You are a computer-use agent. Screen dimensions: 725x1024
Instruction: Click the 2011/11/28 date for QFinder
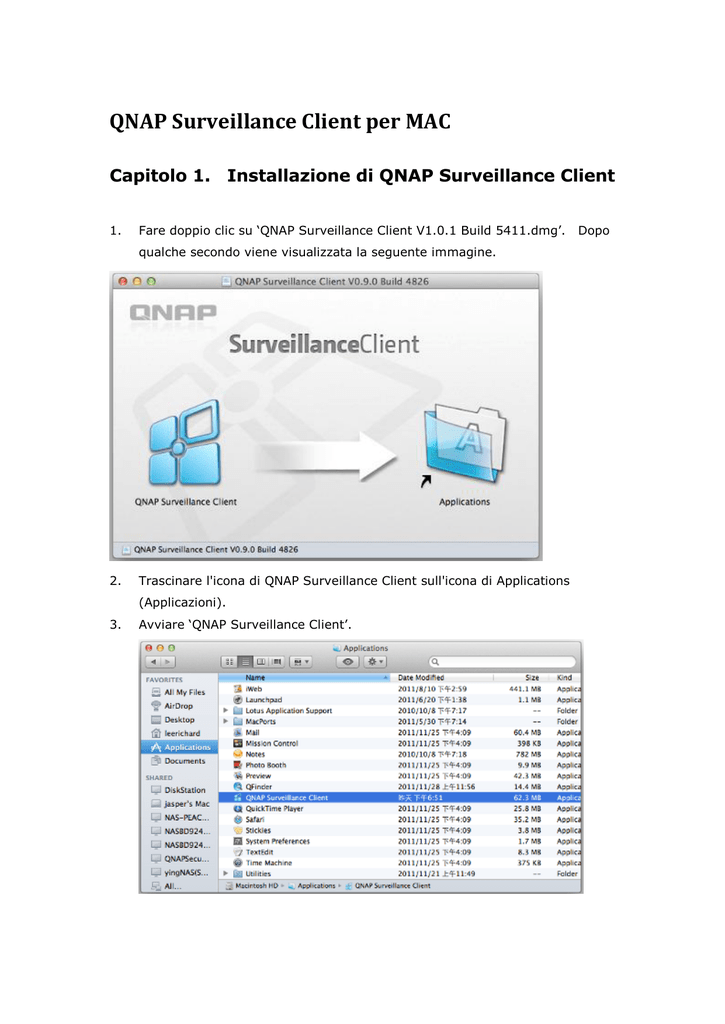point(436,787)
